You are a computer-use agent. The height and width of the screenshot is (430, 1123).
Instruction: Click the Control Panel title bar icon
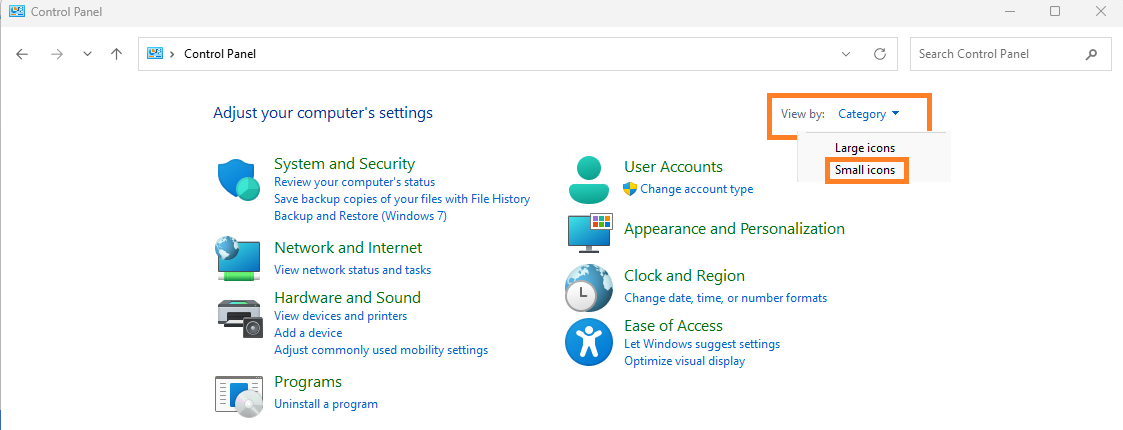[16, 11]
